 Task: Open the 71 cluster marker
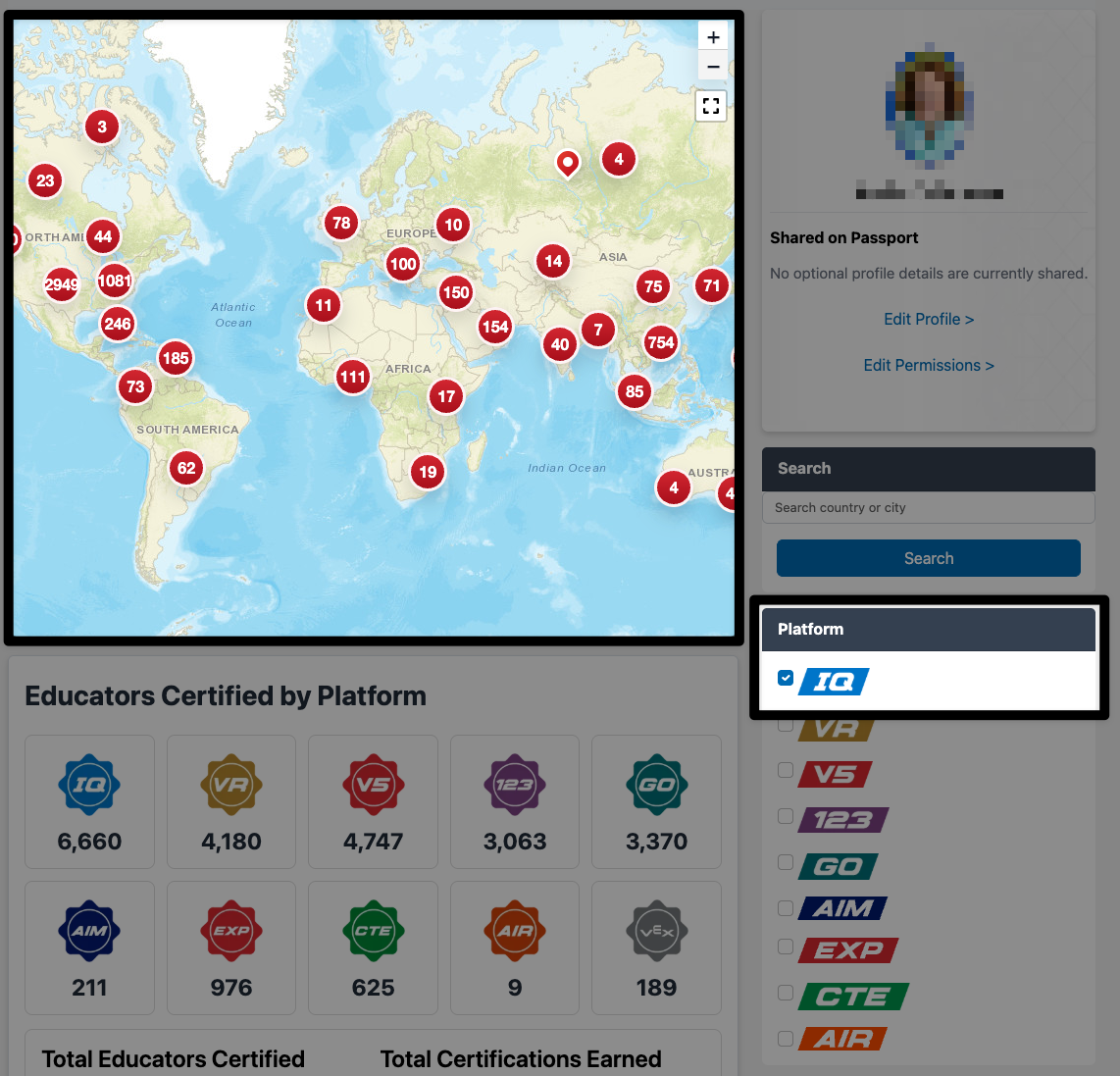coord(711,285)
